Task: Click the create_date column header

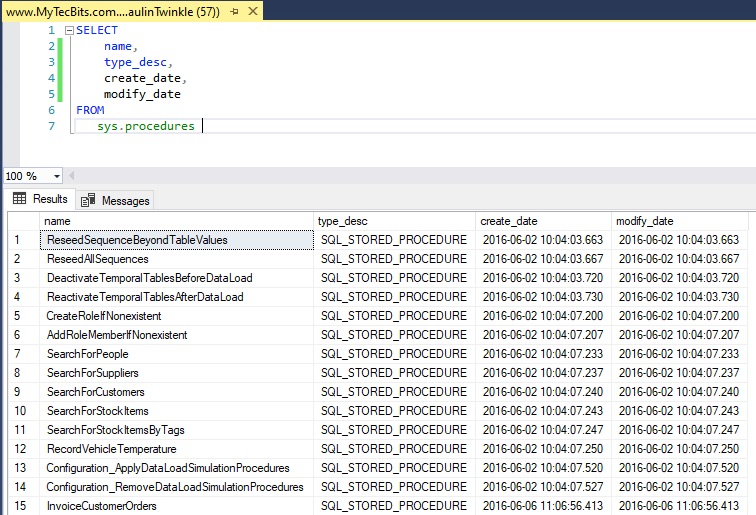Action: click(543, 221)
